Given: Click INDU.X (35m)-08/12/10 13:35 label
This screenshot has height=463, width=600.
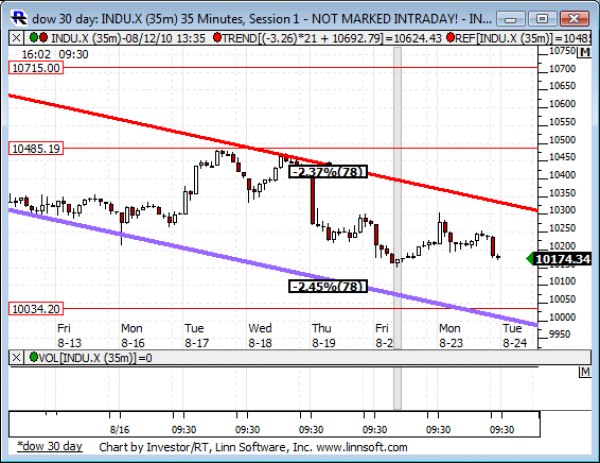Looking at the screenshot, I should click(128, 38).
